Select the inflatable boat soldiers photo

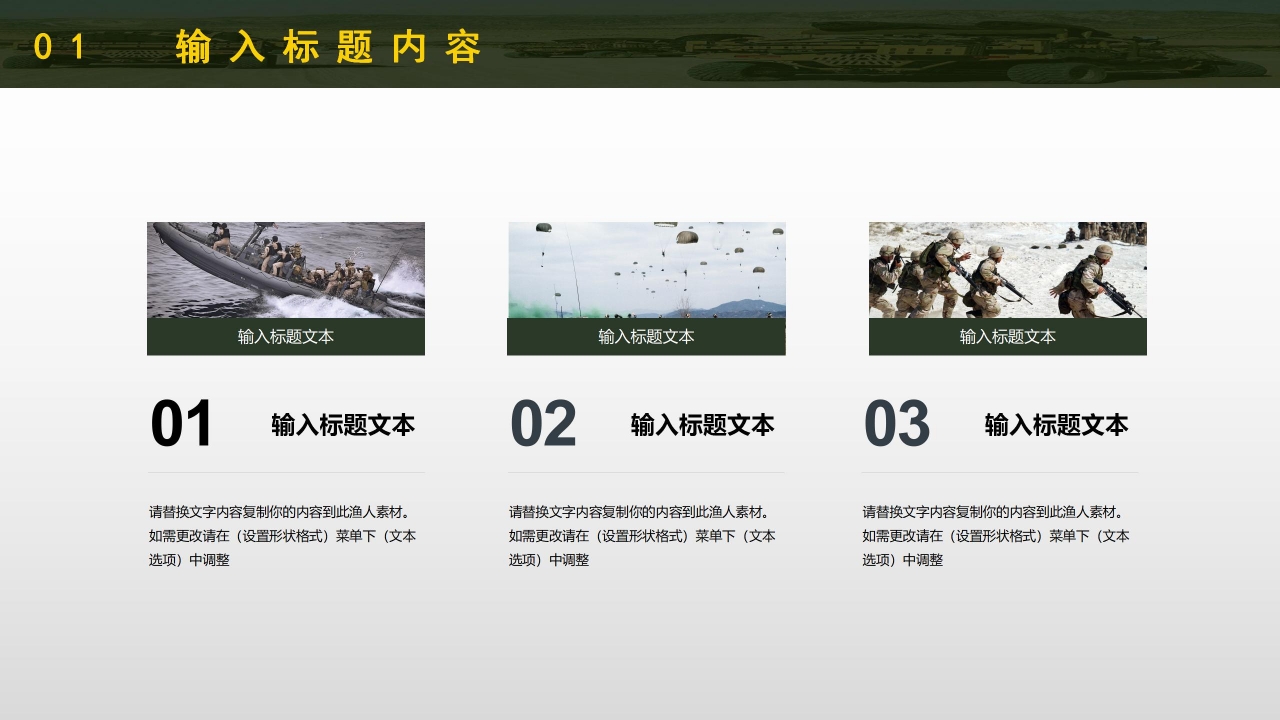point(286,270)
